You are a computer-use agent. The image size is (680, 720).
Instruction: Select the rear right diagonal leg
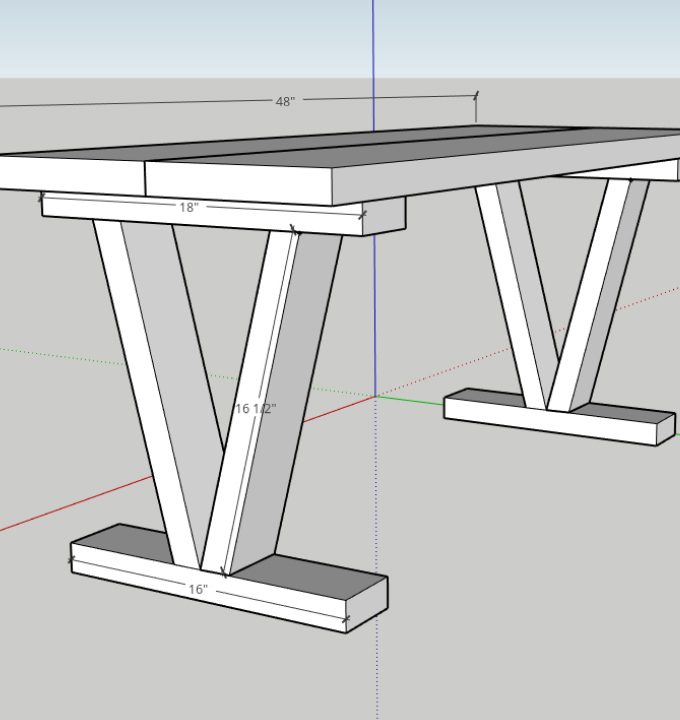coord(600,290)
